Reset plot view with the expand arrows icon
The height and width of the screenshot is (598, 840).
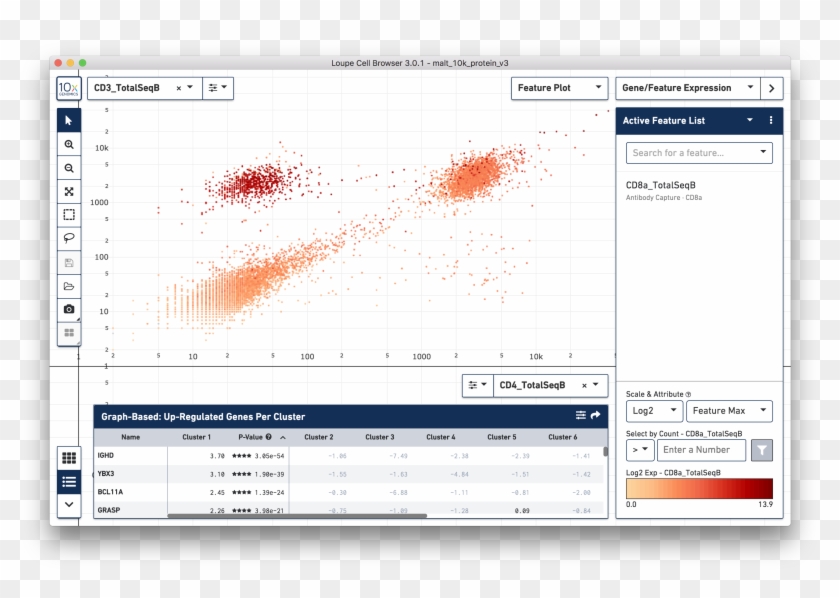(x=68, y=191)
